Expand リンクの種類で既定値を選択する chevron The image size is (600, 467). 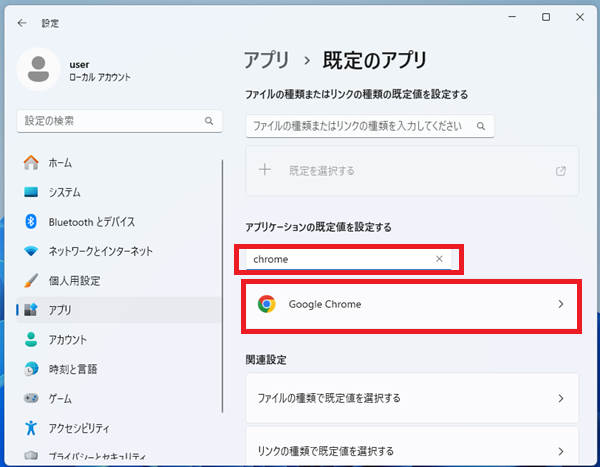coord(561,451)
